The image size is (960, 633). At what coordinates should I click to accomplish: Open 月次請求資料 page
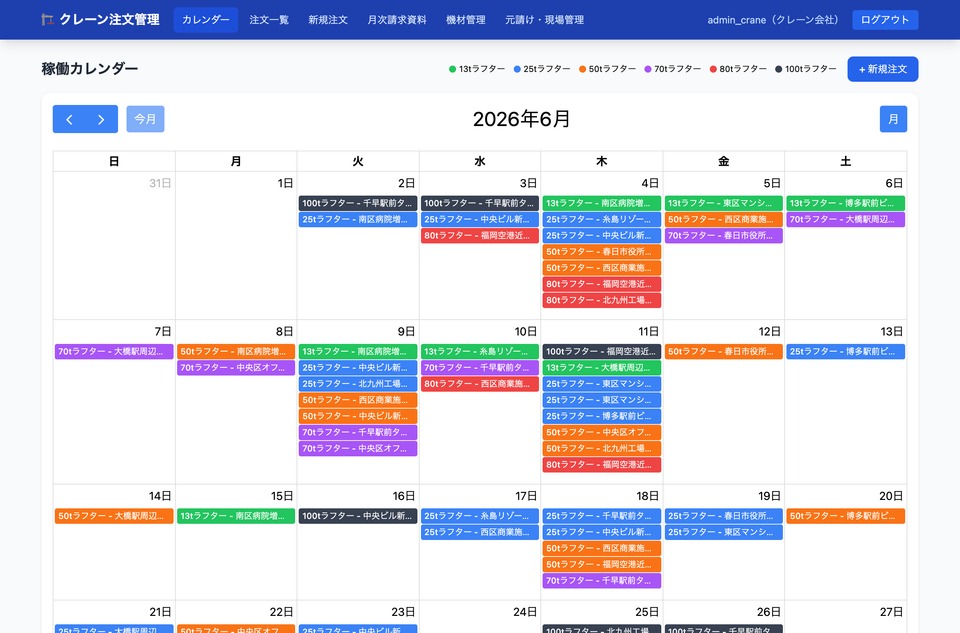coord(397,20)
